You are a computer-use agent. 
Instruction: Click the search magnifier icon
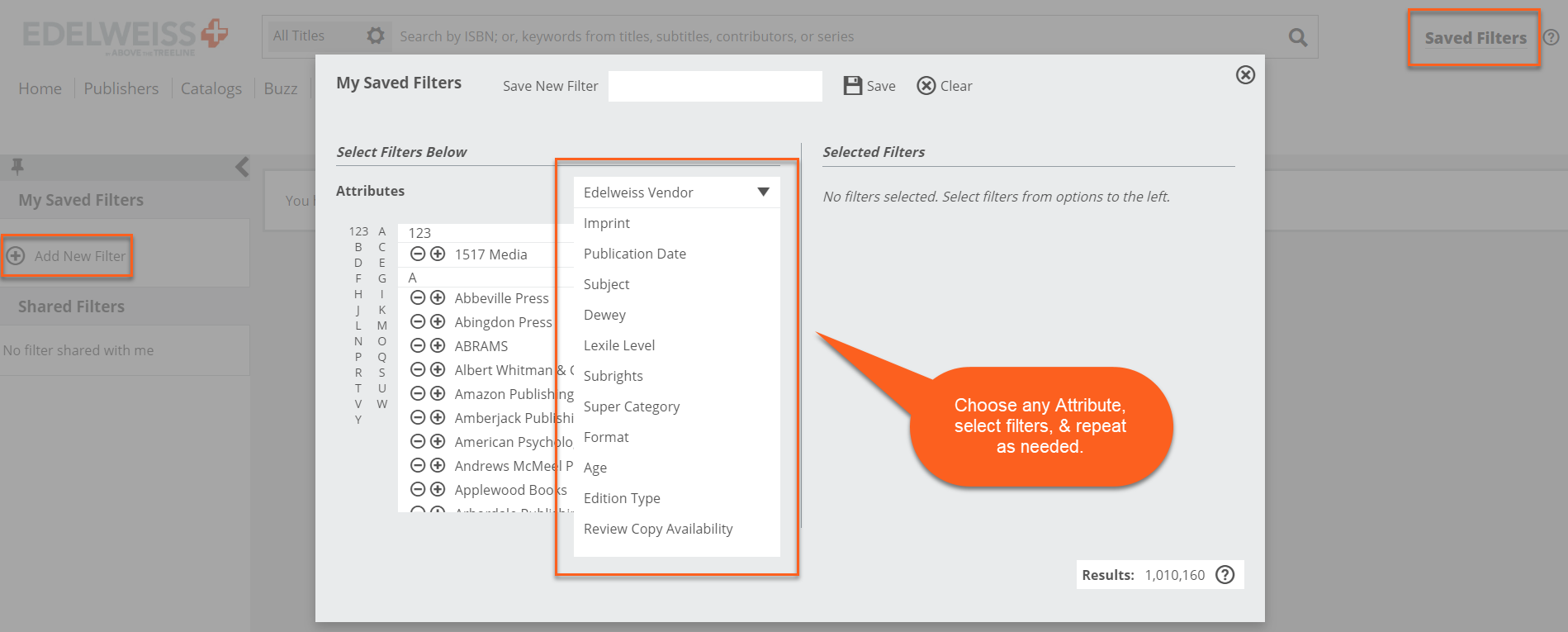point(1298,37)
